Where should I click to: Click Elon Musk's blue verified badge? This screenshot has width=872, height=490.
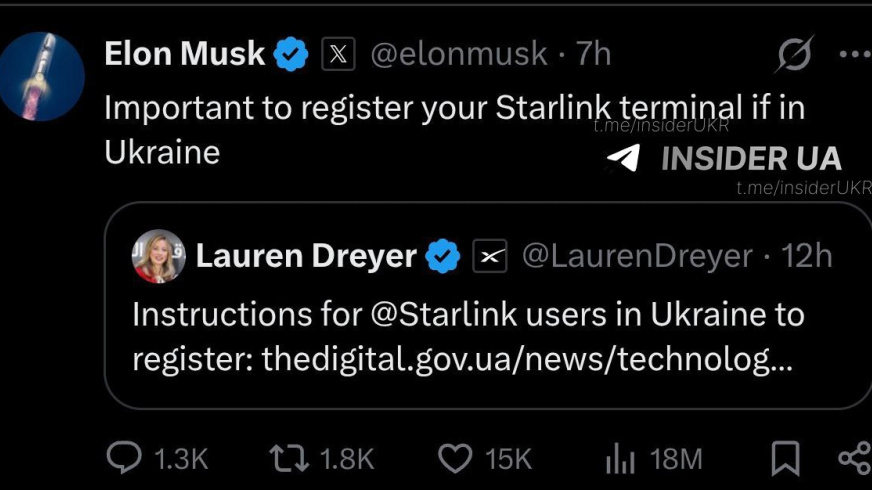point(291,54)
